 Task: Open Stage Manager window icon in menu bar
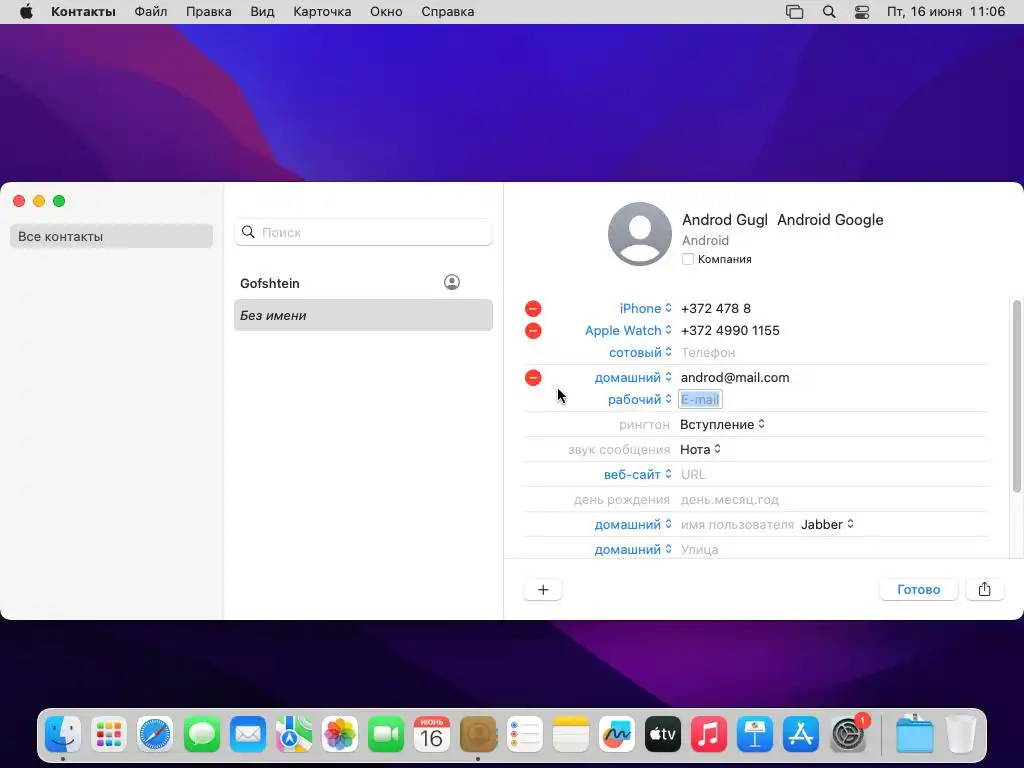point(794,12)
